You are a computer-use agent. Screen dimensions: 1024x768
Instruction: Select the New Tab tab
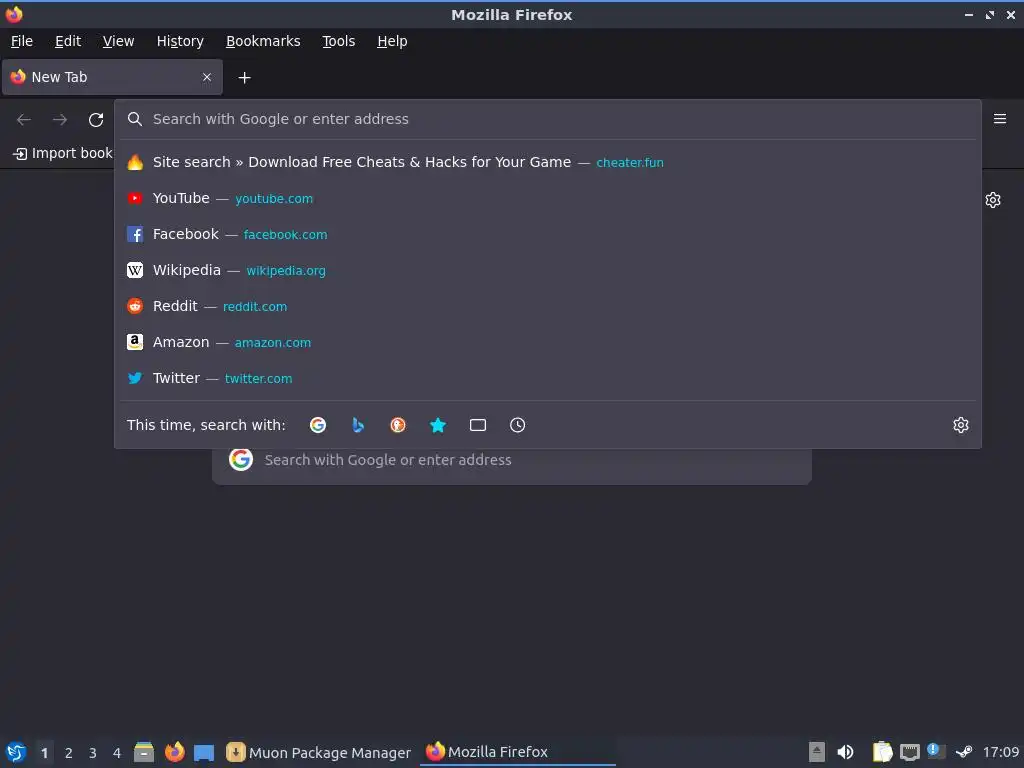[112, 77]
